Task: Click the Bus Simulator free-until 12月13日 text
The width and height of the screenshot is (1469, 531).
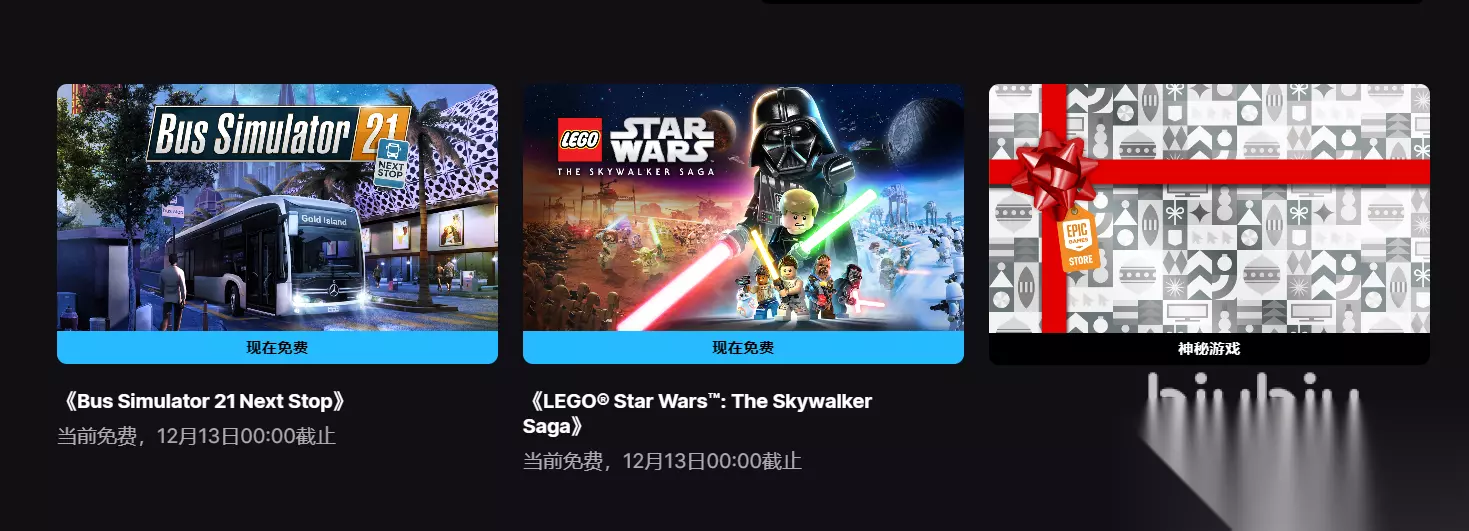Action: [196, 436]
